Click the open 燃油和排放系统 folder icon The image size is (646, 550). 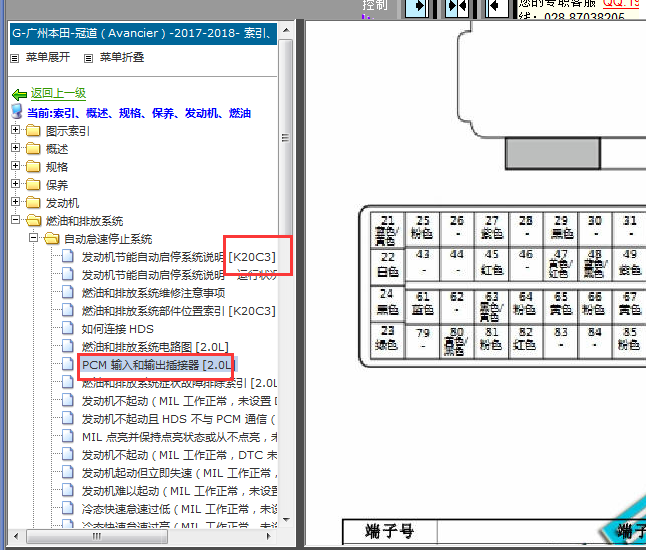click(x=33, y=221)
